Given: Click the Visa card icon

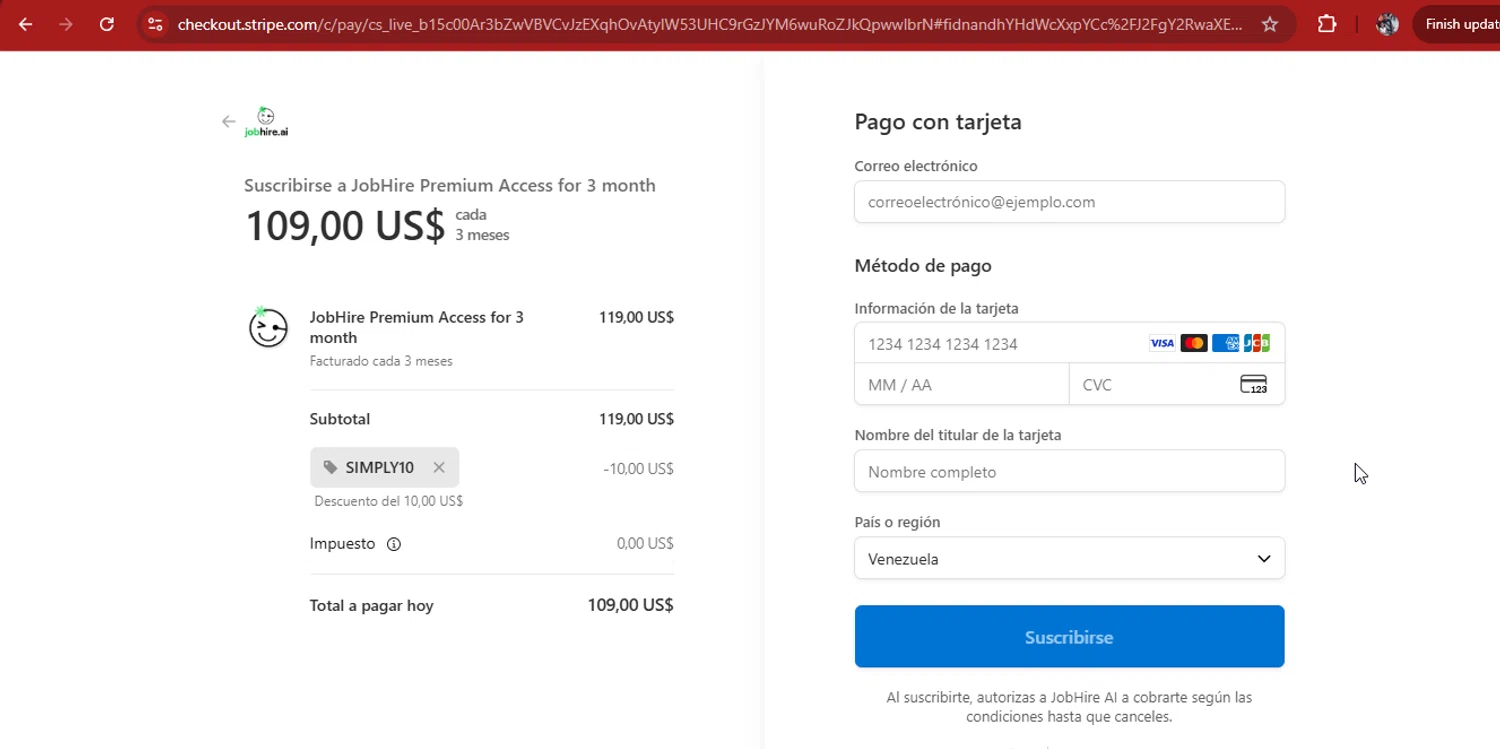Looking at the screenshot, I should pyautogui.click(x=1162, y=343).
